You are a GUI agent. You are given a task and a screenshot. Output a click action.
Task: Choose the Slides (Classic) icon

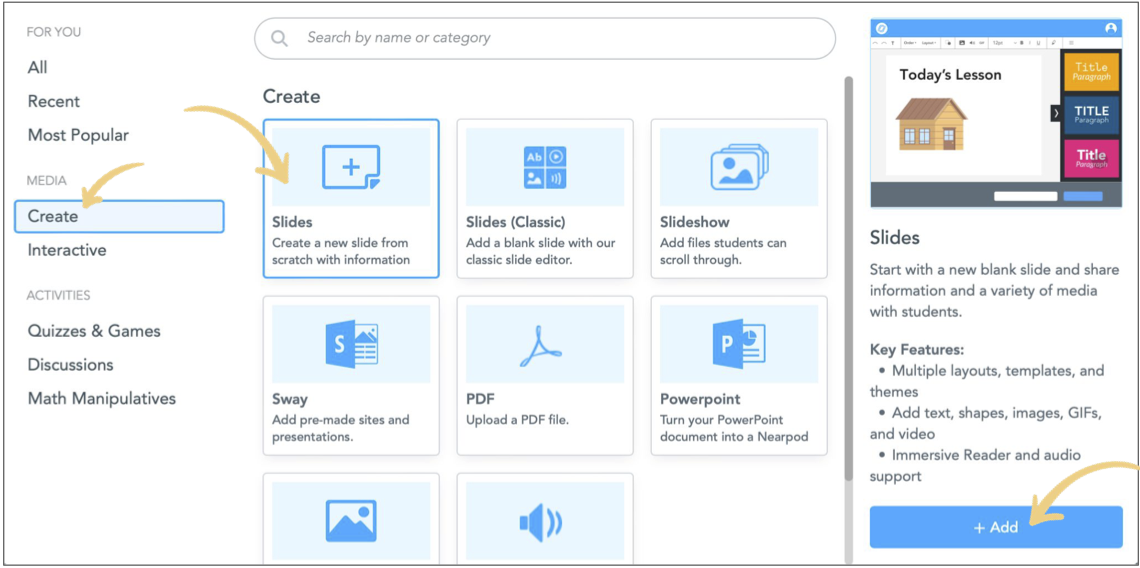[x=544, y=167]
